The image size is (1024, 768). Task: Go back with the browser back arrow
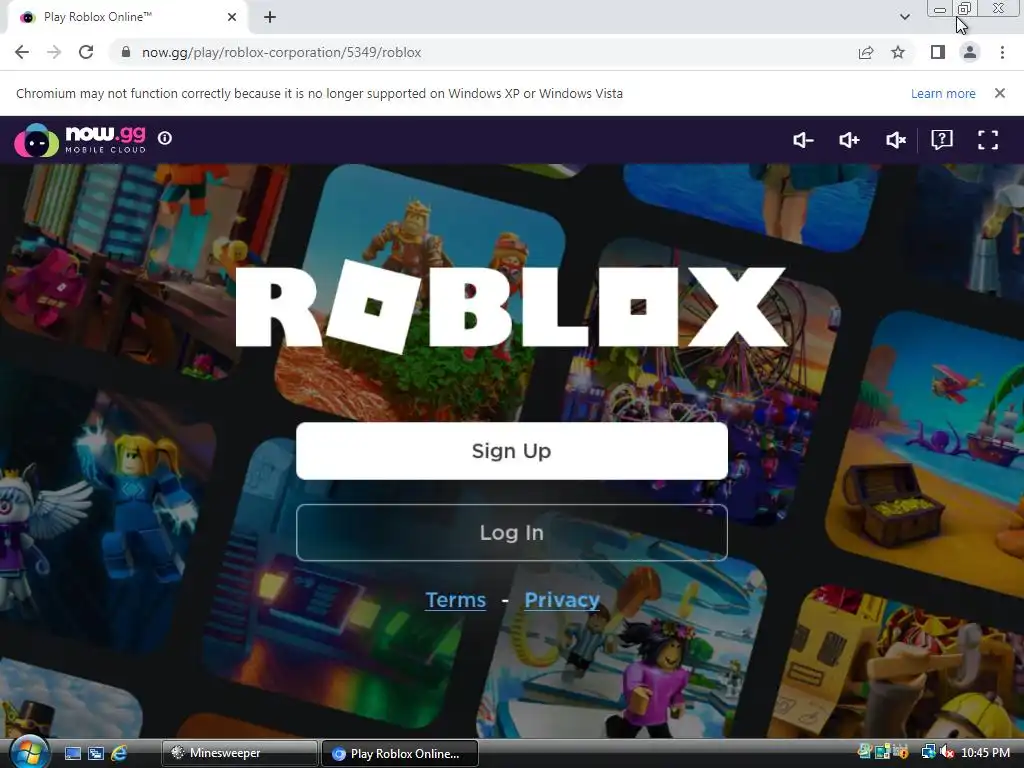click(22, 52)
